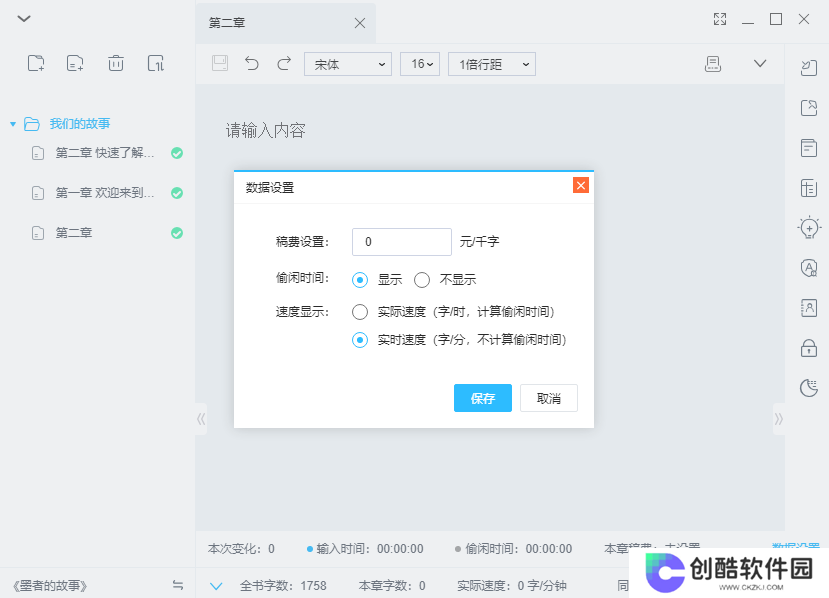This screenshot has width=829, height=598.
Task: Collapse the right sidebar with the double-right arrow
Action: [779, 419]
